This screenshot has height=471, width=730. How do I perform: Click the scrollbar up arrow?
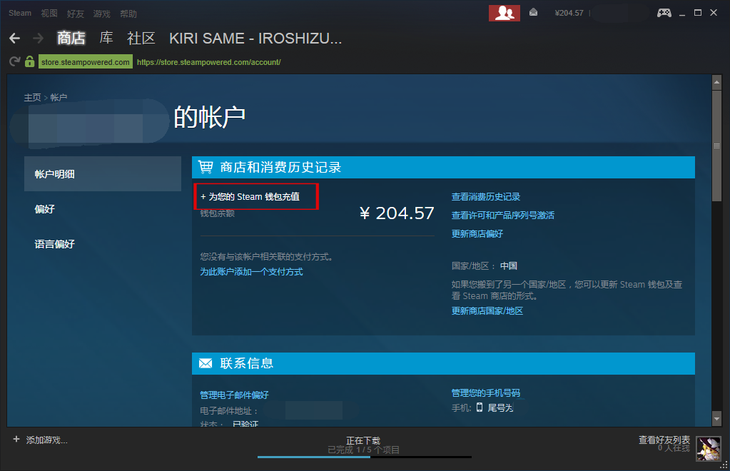point(716,82)
